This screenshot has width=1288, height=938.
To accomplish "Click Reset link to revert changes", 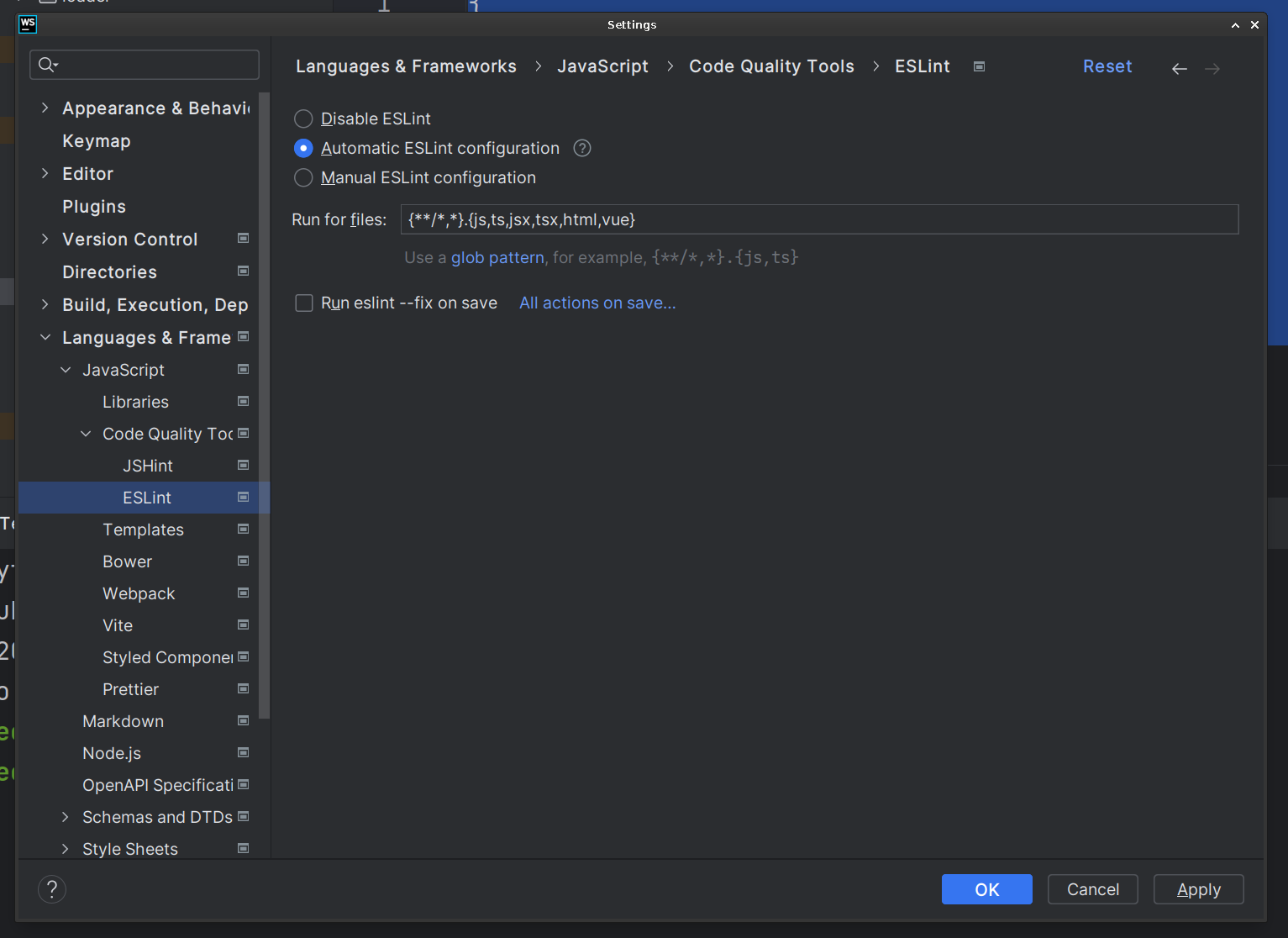I will click(1107, 66).
